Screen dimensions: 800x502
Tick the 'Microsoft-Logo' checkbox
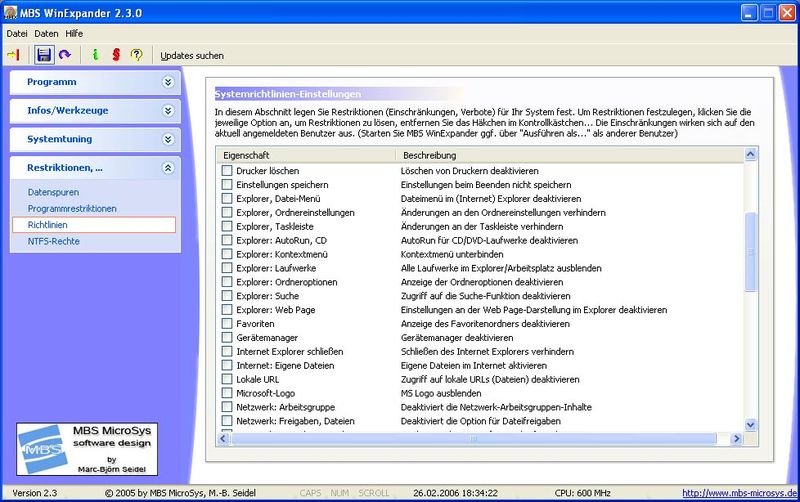(x=227, y=394)
